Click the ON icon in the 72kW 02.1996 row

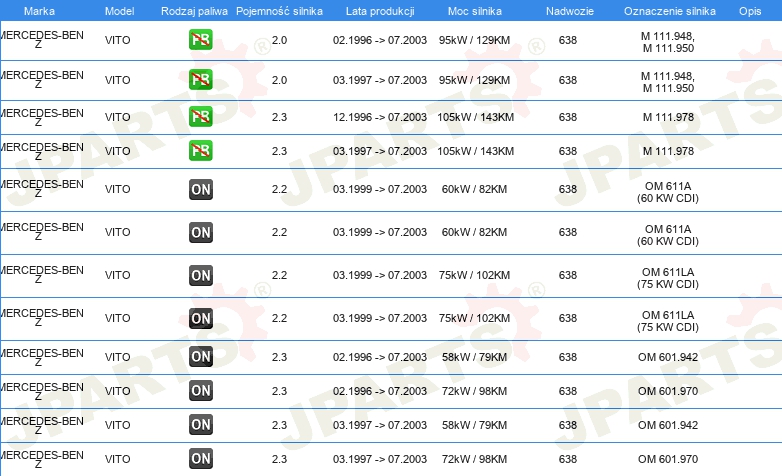(200, 391)
